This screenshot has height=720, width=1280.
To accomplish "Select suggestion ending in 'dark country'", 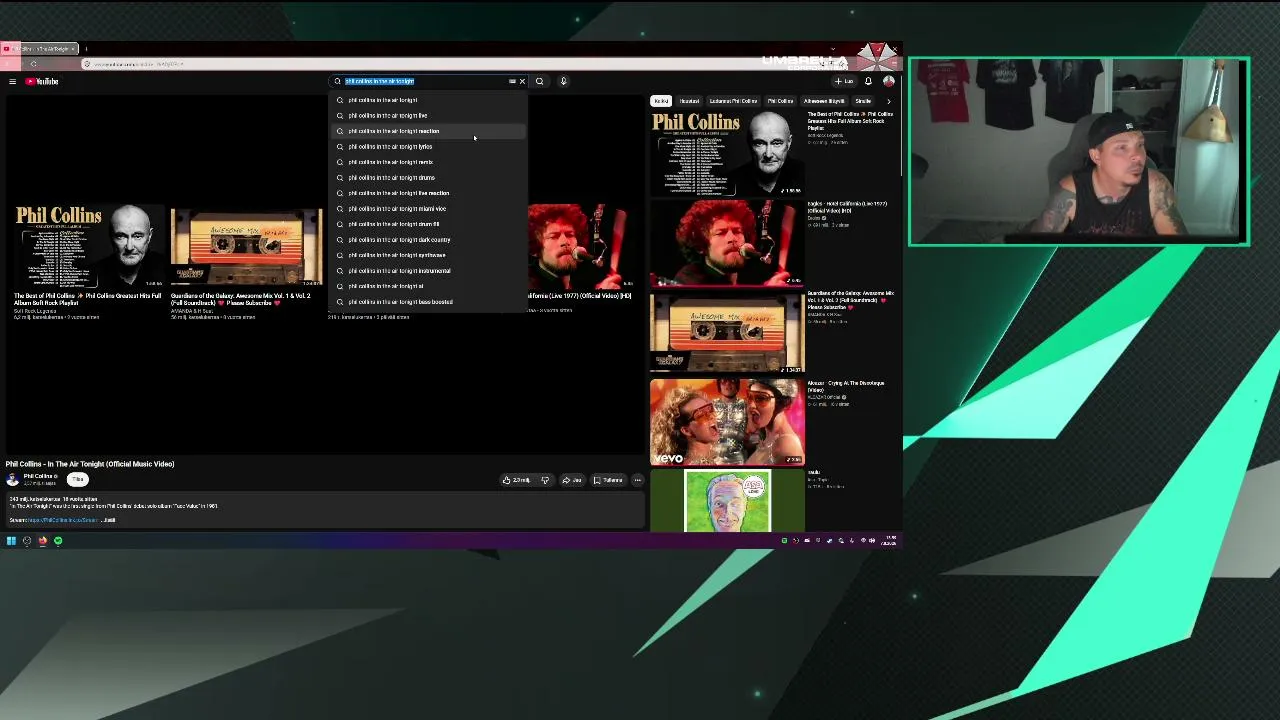I will coord(428,239).
